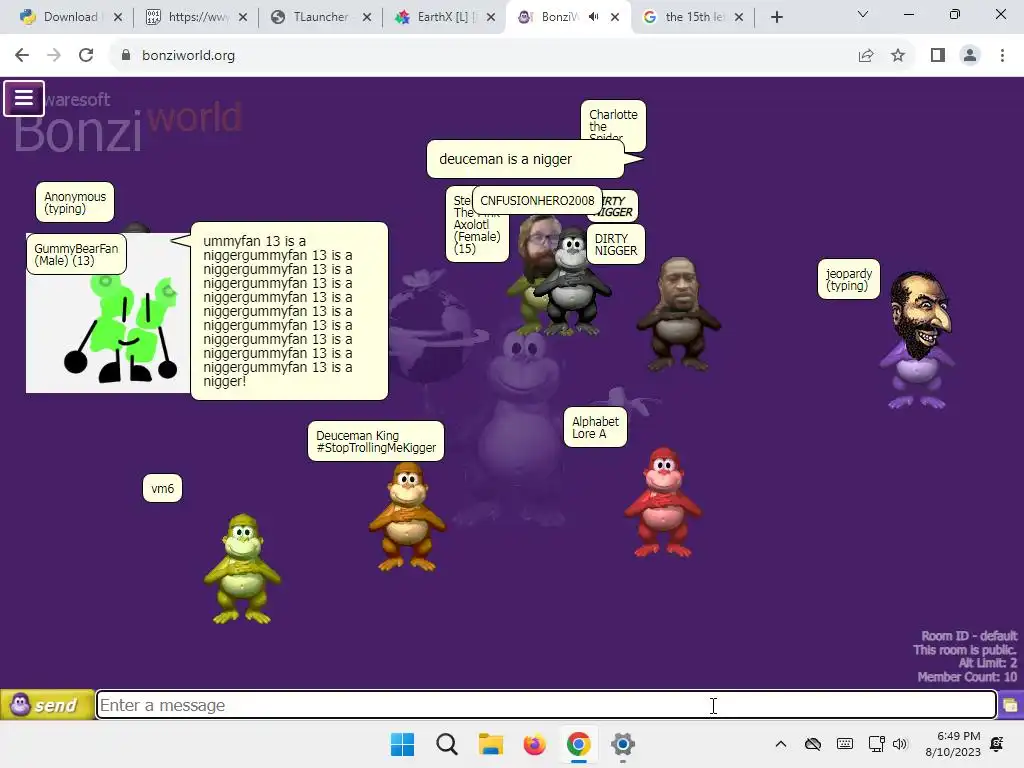
Task: Click the red Alphabet Lore A Bonzi
Action: (664, 502)
